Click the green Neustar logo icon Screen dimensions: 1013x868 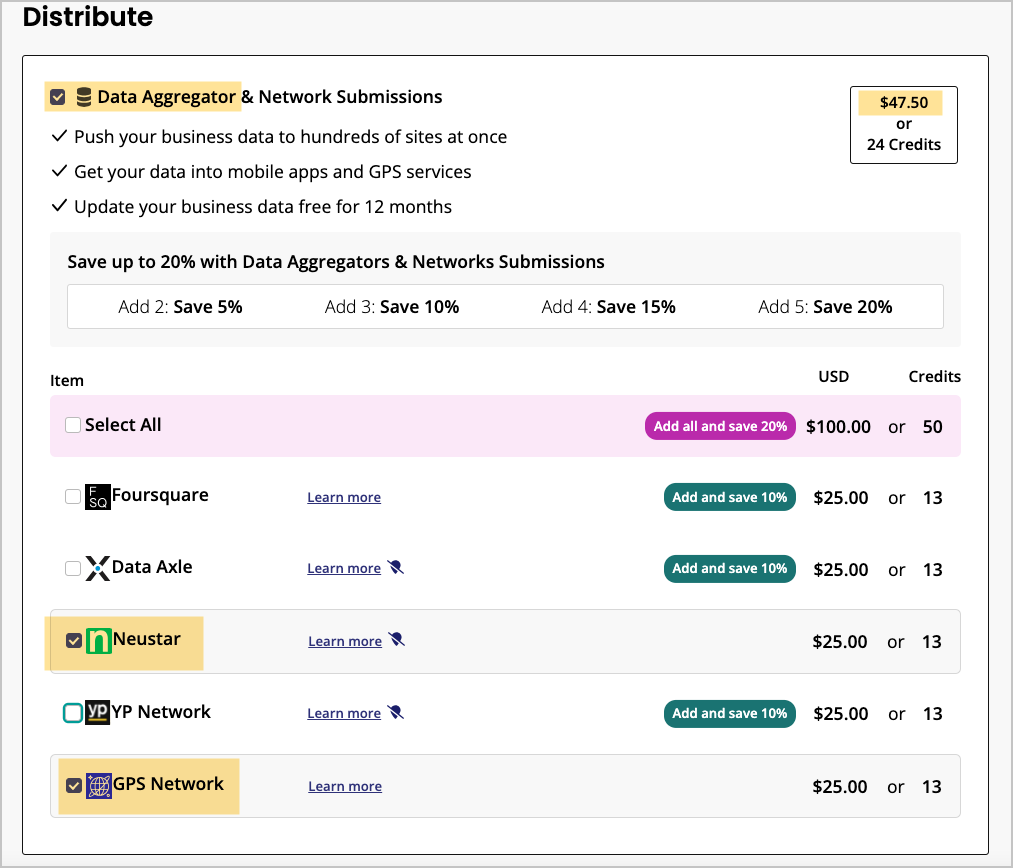point(99,641)
